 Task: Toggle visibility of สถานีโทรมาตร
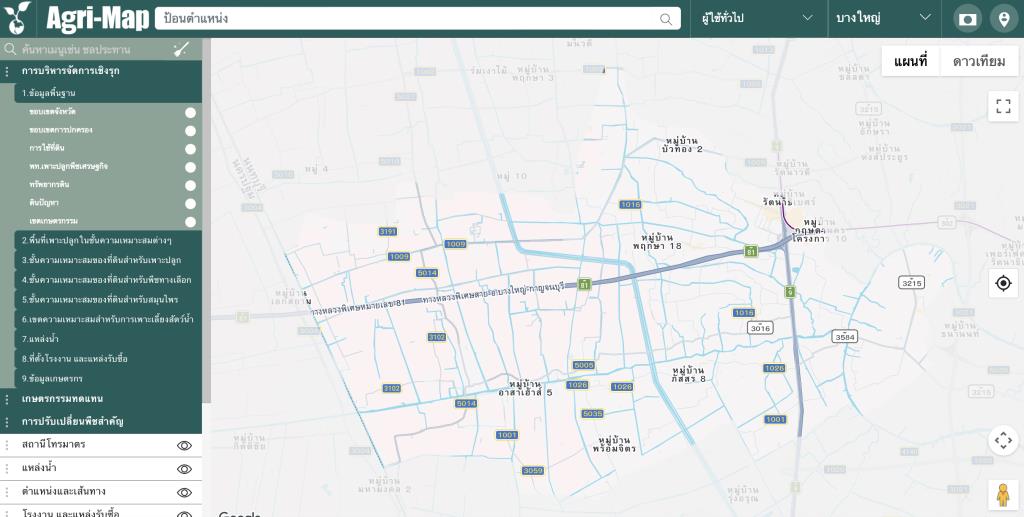click(184, 445)
